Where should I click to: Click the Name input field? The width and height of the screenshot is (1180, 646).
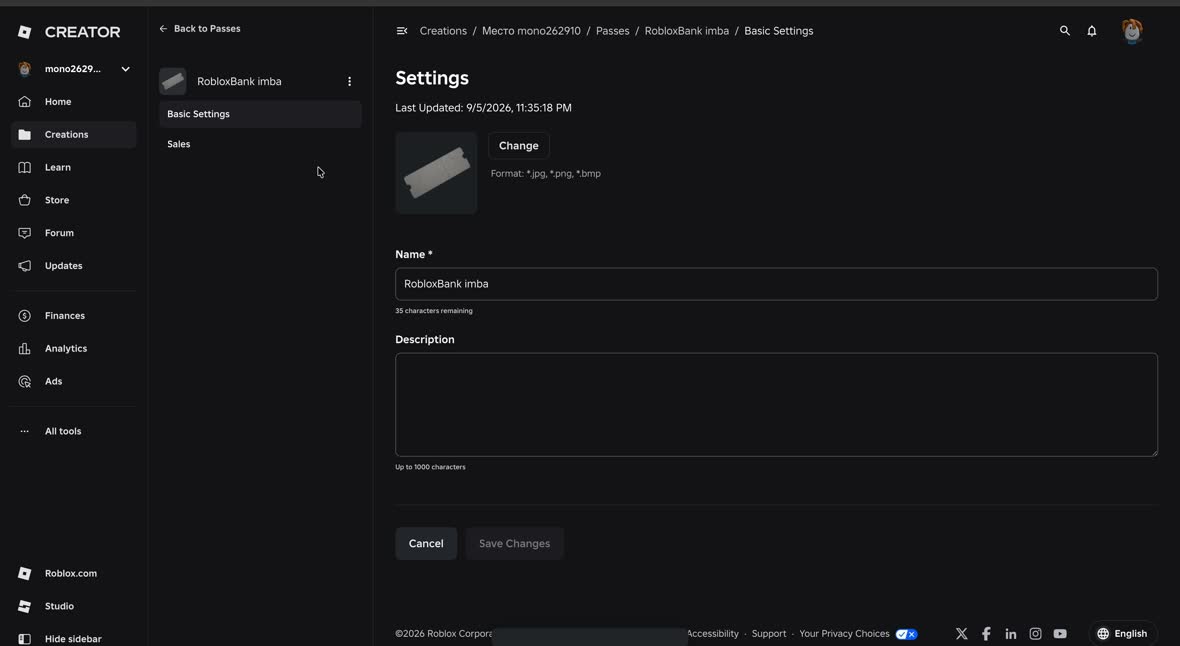(x=776, y=284)
